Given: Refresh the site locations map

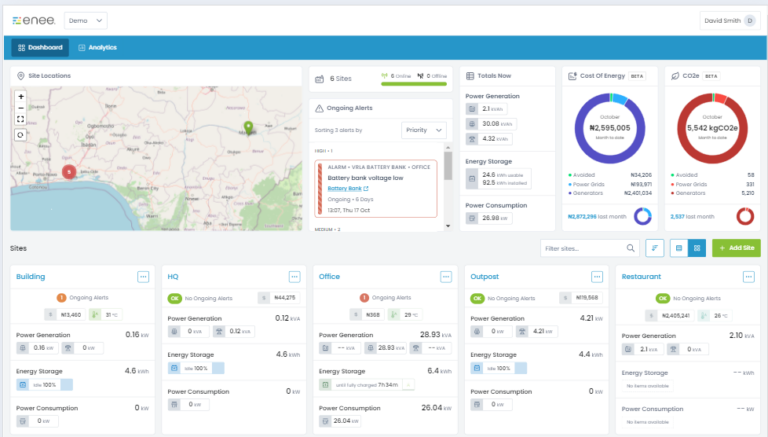Looking at the screenshot, I should tap(21, 134).
